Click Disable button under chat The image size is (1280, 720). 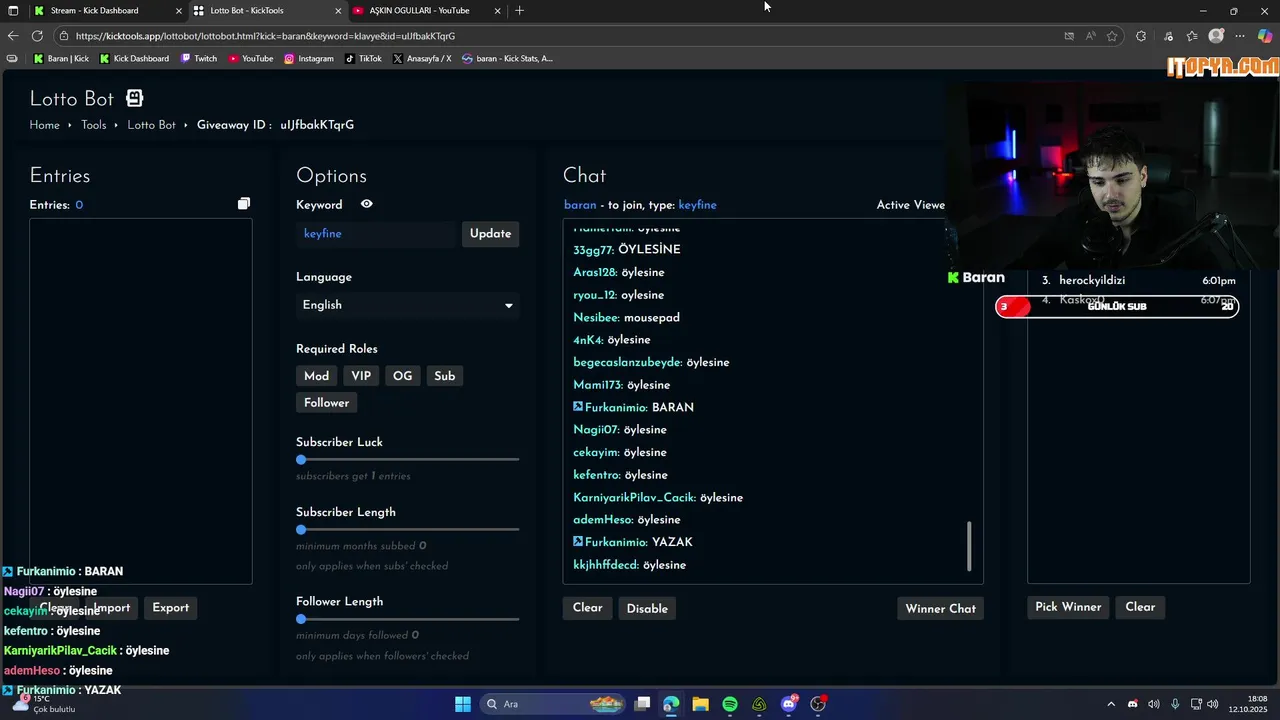pyautogui.click(x=647, y=608)
